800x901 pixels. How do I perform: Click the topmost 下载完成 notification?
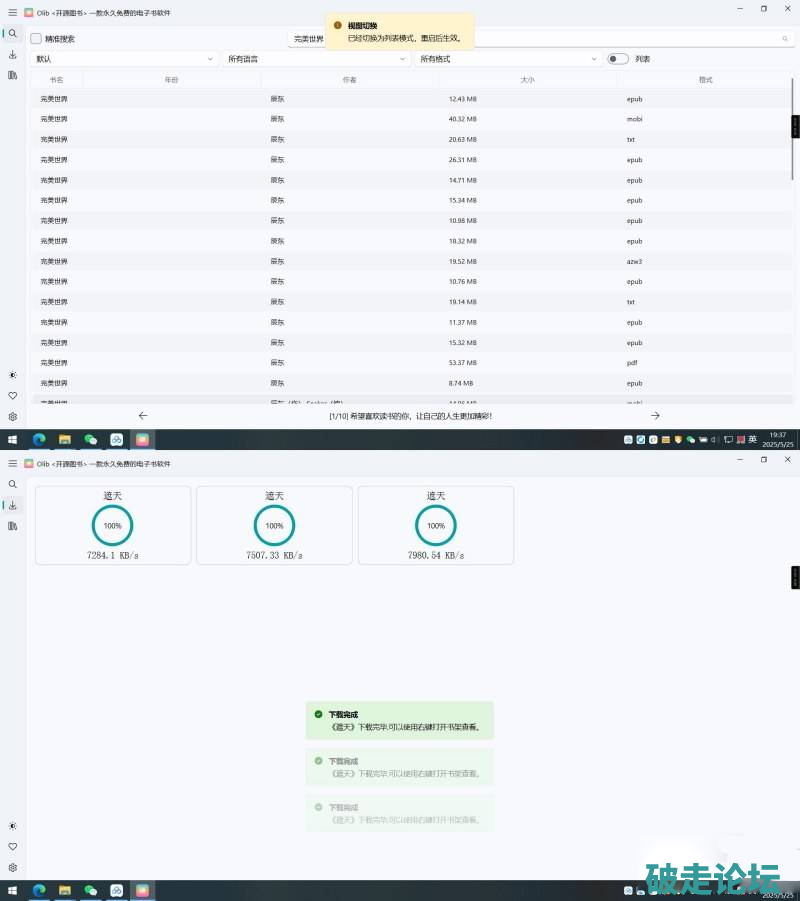[x=399, y=721]
